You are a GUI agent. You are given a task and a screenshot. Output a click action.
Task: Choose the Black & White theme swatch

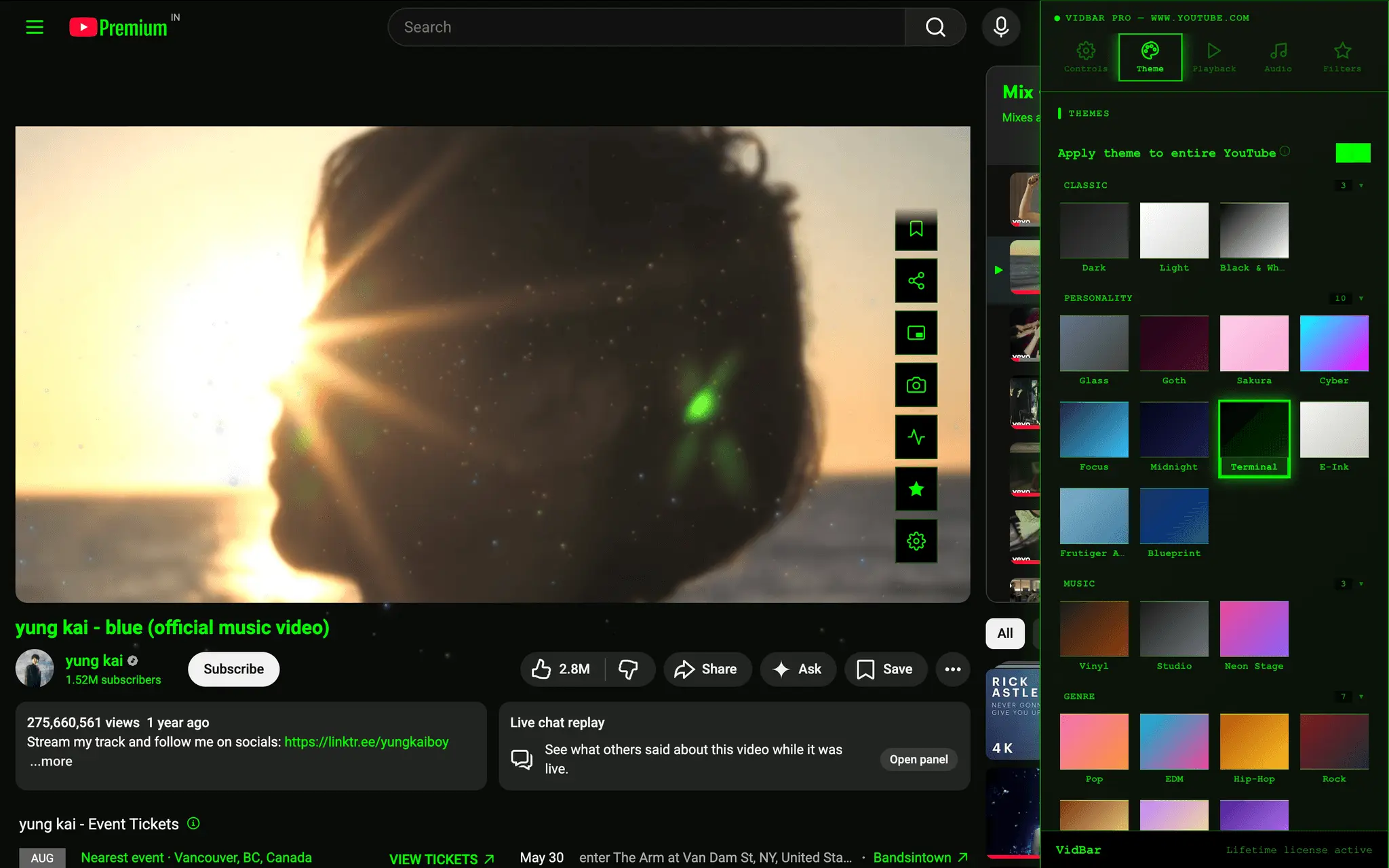pyautogui.click(x=1254, y=237)
